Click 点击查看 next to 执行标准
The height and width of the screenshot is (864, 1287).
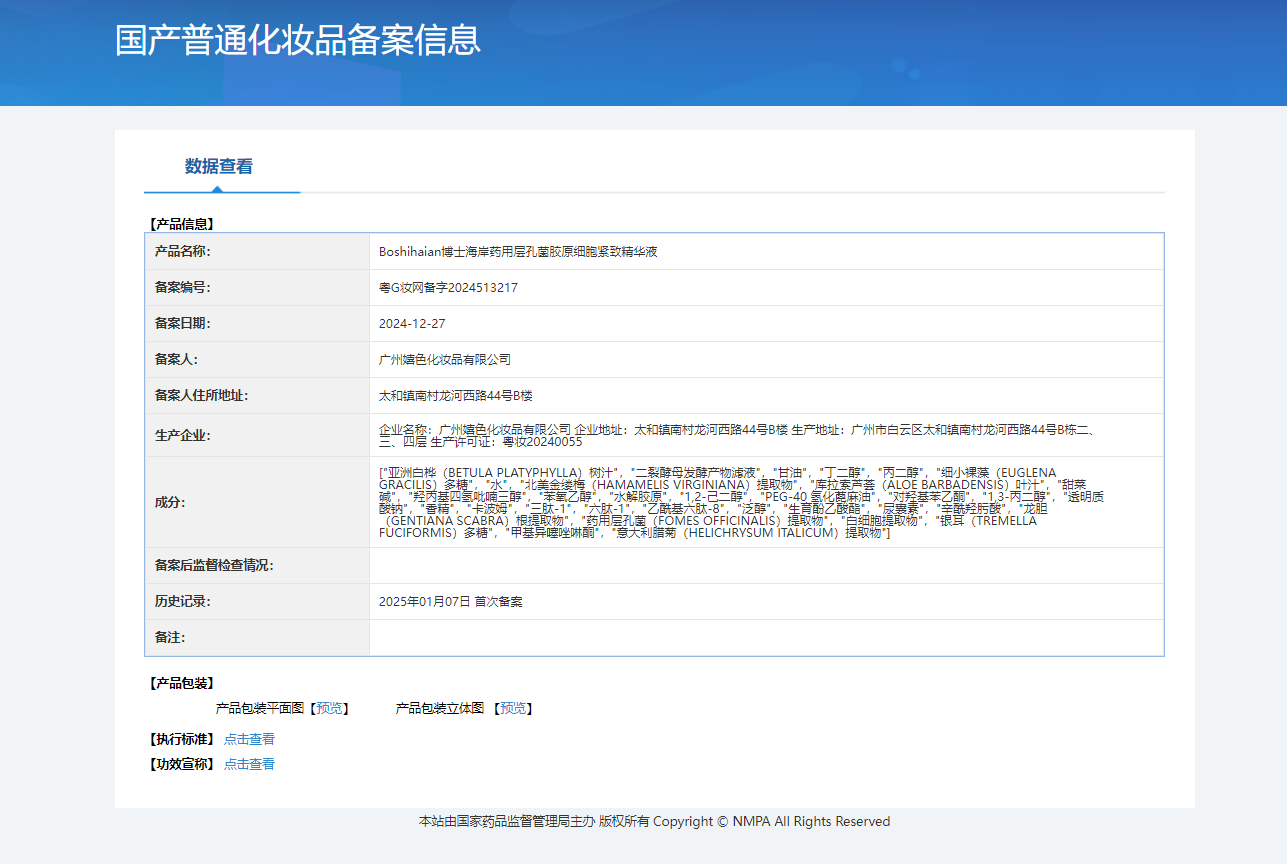coord(249,739)
